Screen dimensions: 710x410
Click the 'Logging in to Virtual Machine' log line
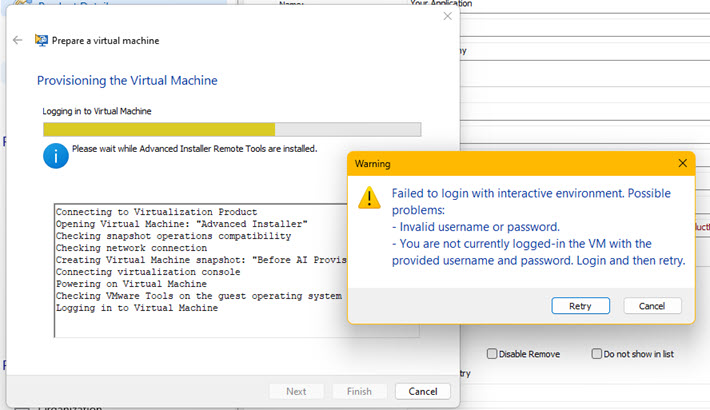point(137,308)
